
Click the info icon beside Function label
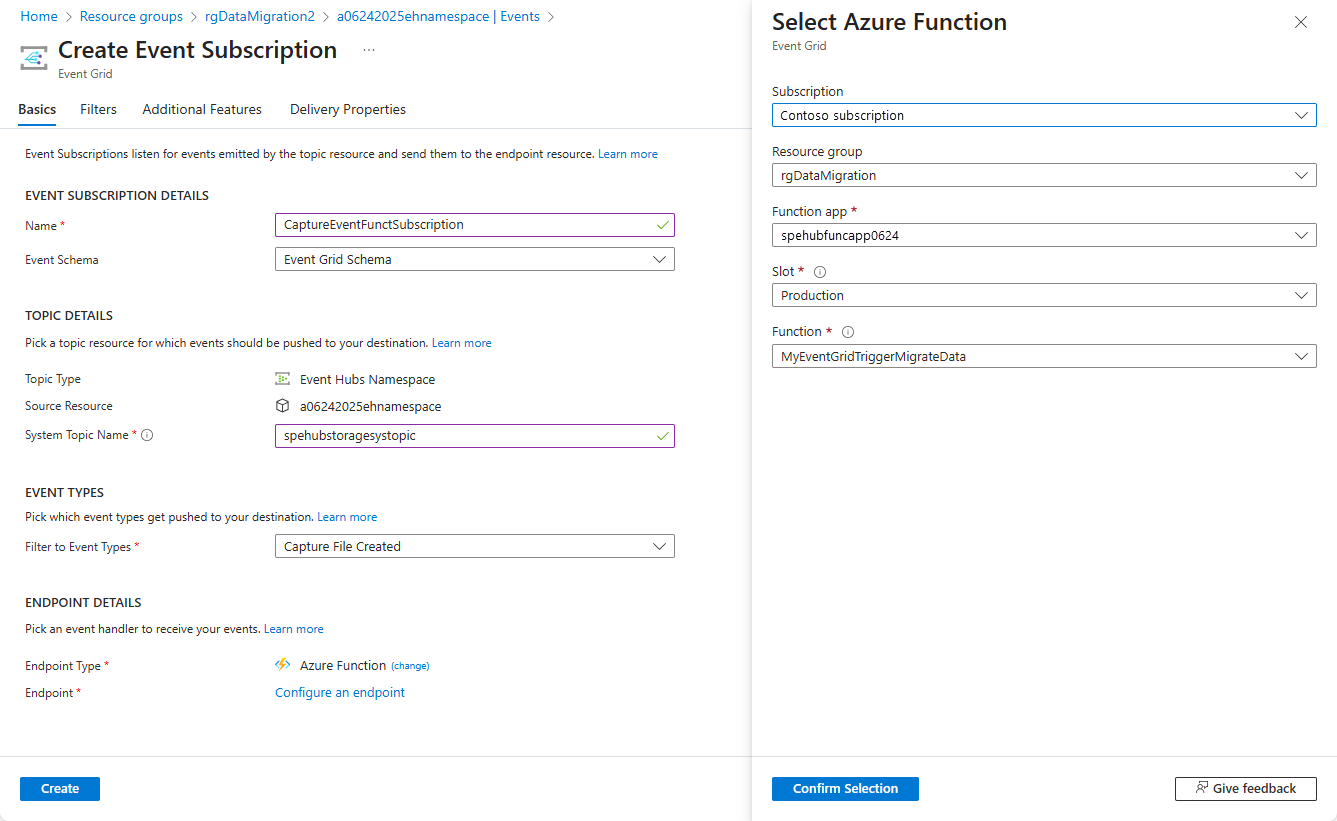(x=848, y=332)
